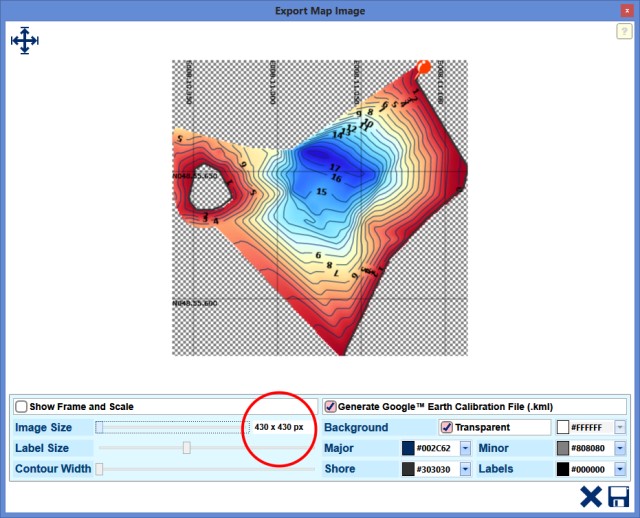
Task: Click the Labels black color swatch
Action: [x=562, y=469]
